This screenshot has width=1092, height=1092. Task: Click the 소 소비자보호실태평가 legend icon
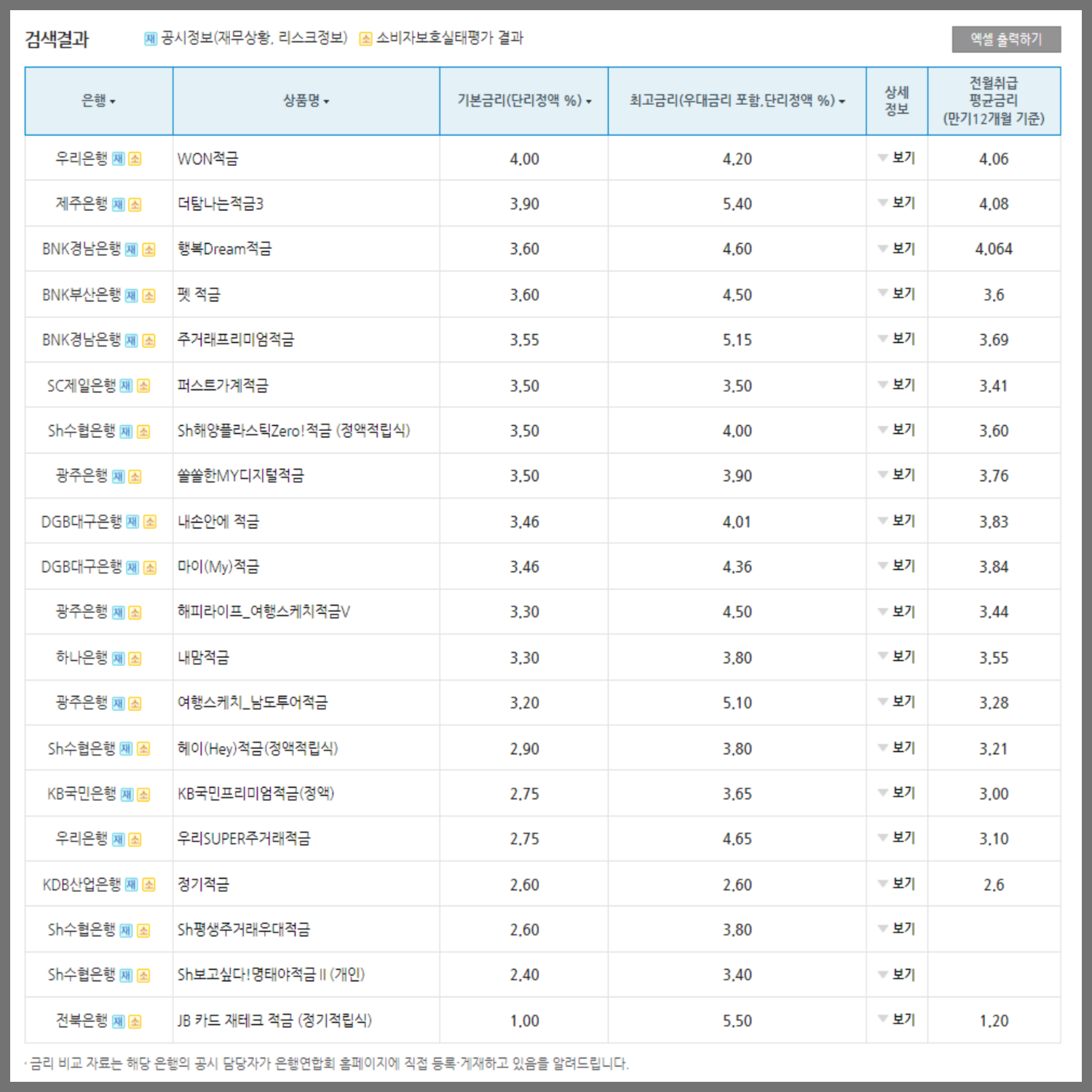coord(365,40)
